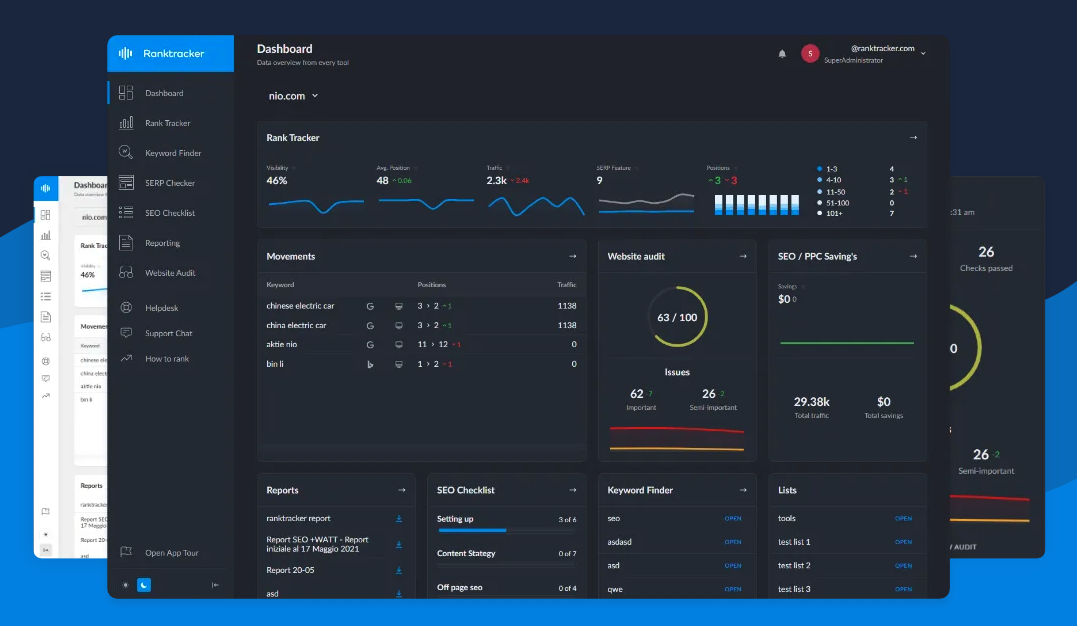Click the Keyword Finder magnifier icon in sidebar
1077x626 pixels.
click(x=126, y=153)
